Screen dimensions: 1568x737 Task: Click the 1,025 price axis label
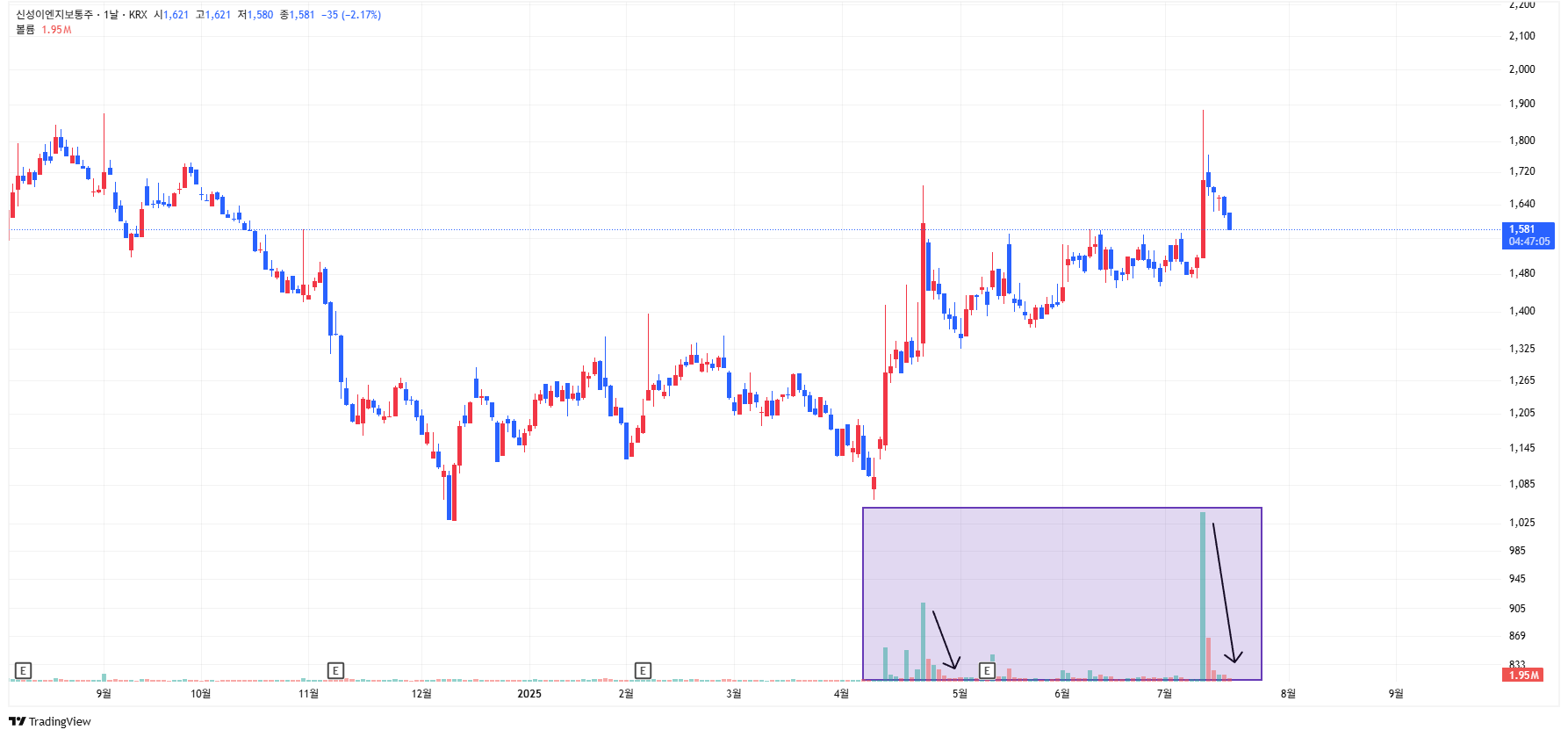(x=1522, y=523)
